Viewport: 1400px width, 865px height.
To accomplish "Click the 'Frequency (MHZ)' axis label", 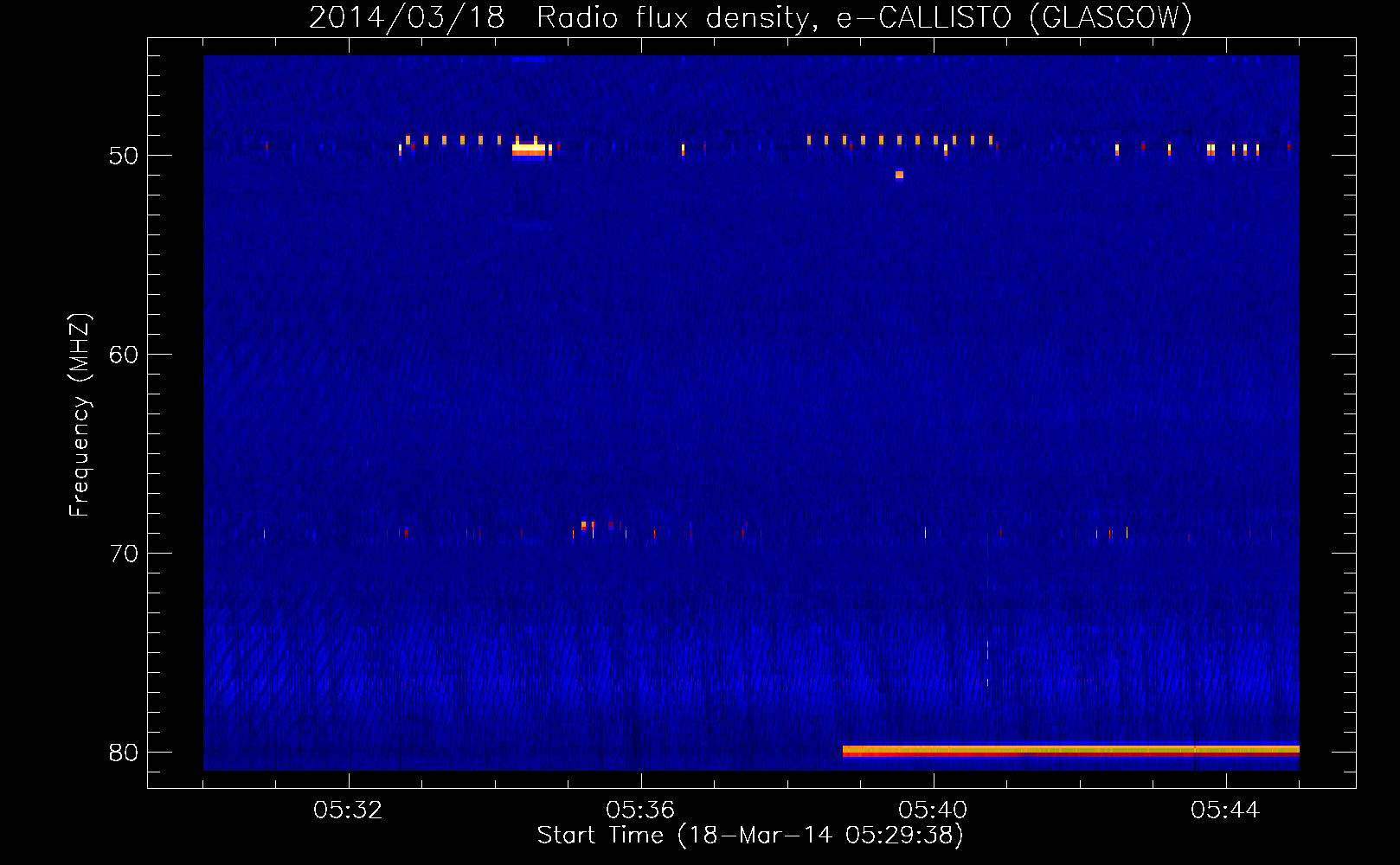I will tap(80, 415).
